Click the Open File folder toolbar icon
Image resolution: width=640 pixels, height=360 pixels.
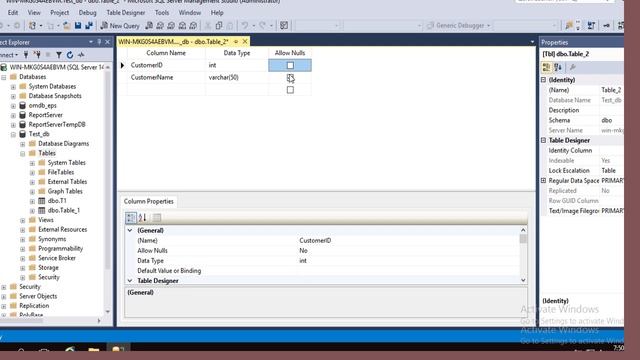coord(67,26)
